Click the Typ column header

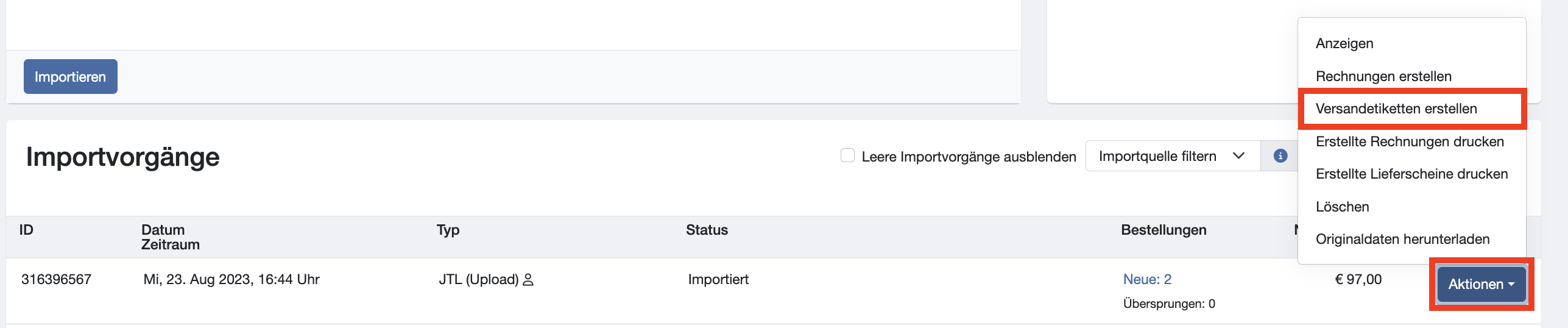click(x=448, y=230)
